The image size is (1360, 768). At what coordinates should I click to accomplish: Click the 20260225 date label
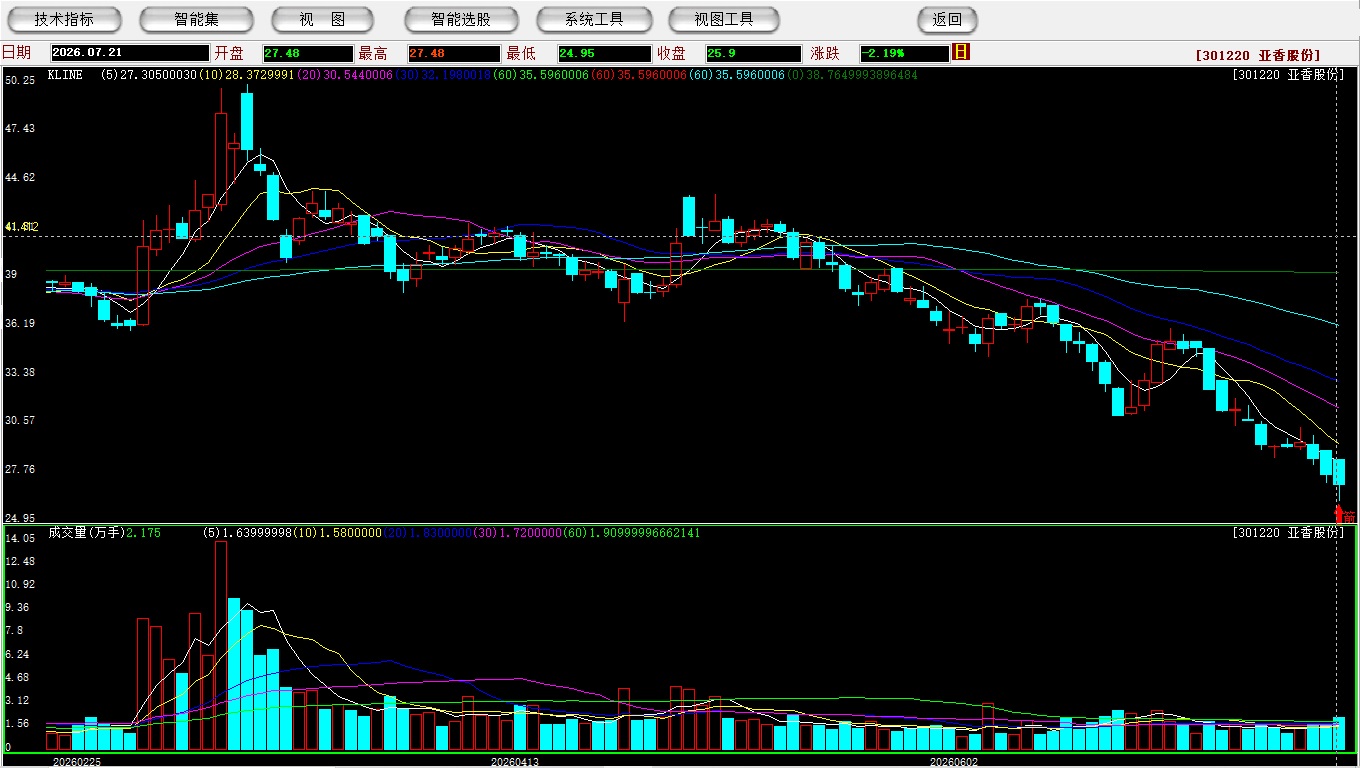click(77, 762)
